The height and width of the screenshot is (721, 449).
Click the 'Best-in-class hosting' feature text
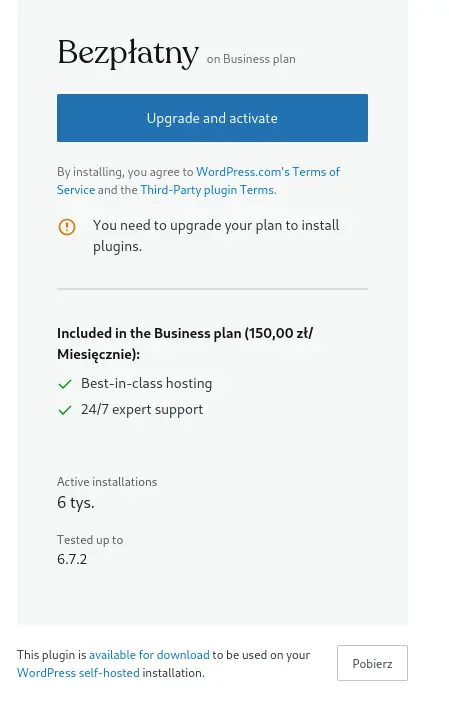146,383
